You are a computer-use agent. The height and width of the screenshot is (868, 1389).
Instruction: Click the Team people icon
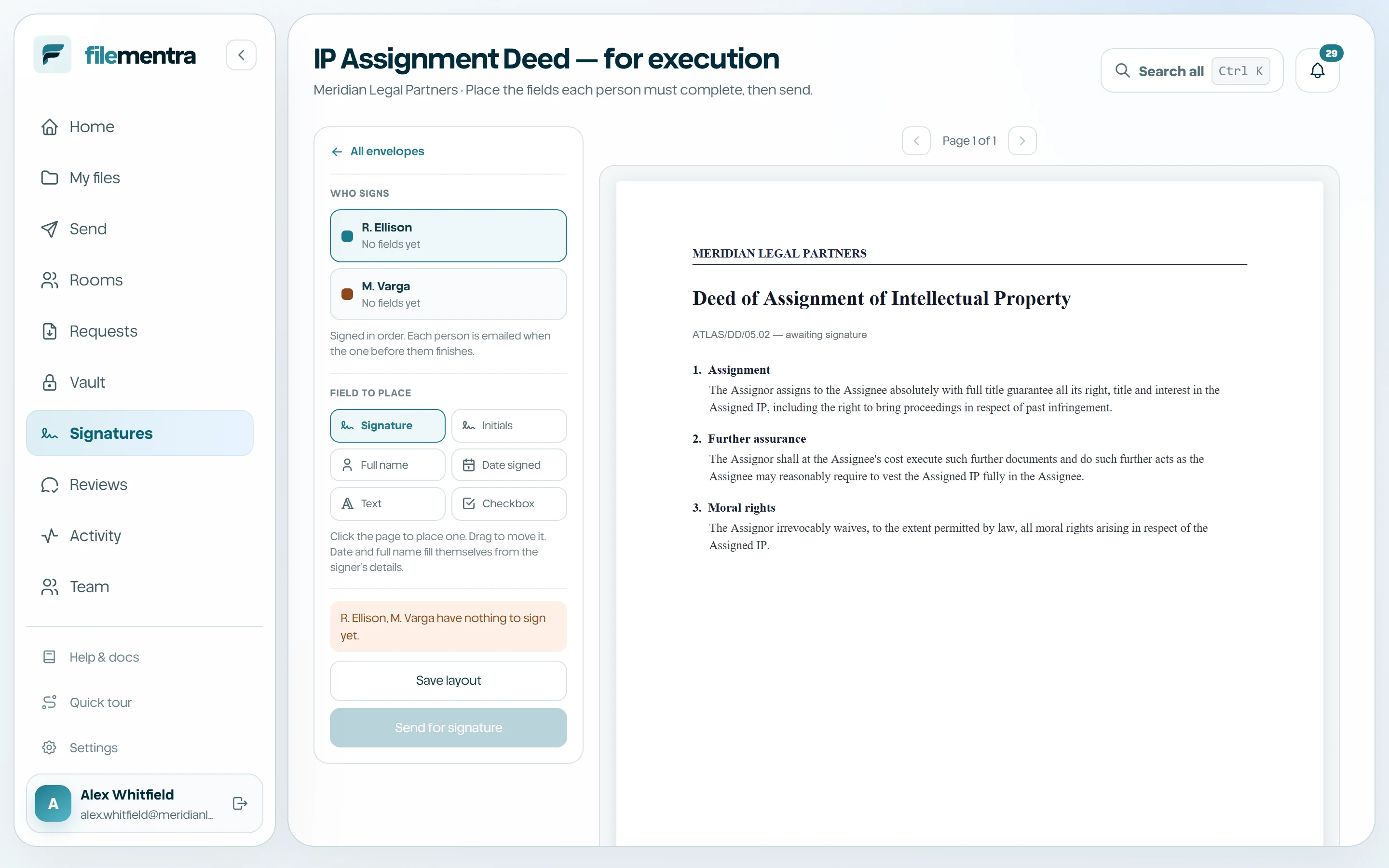point(50,587)
